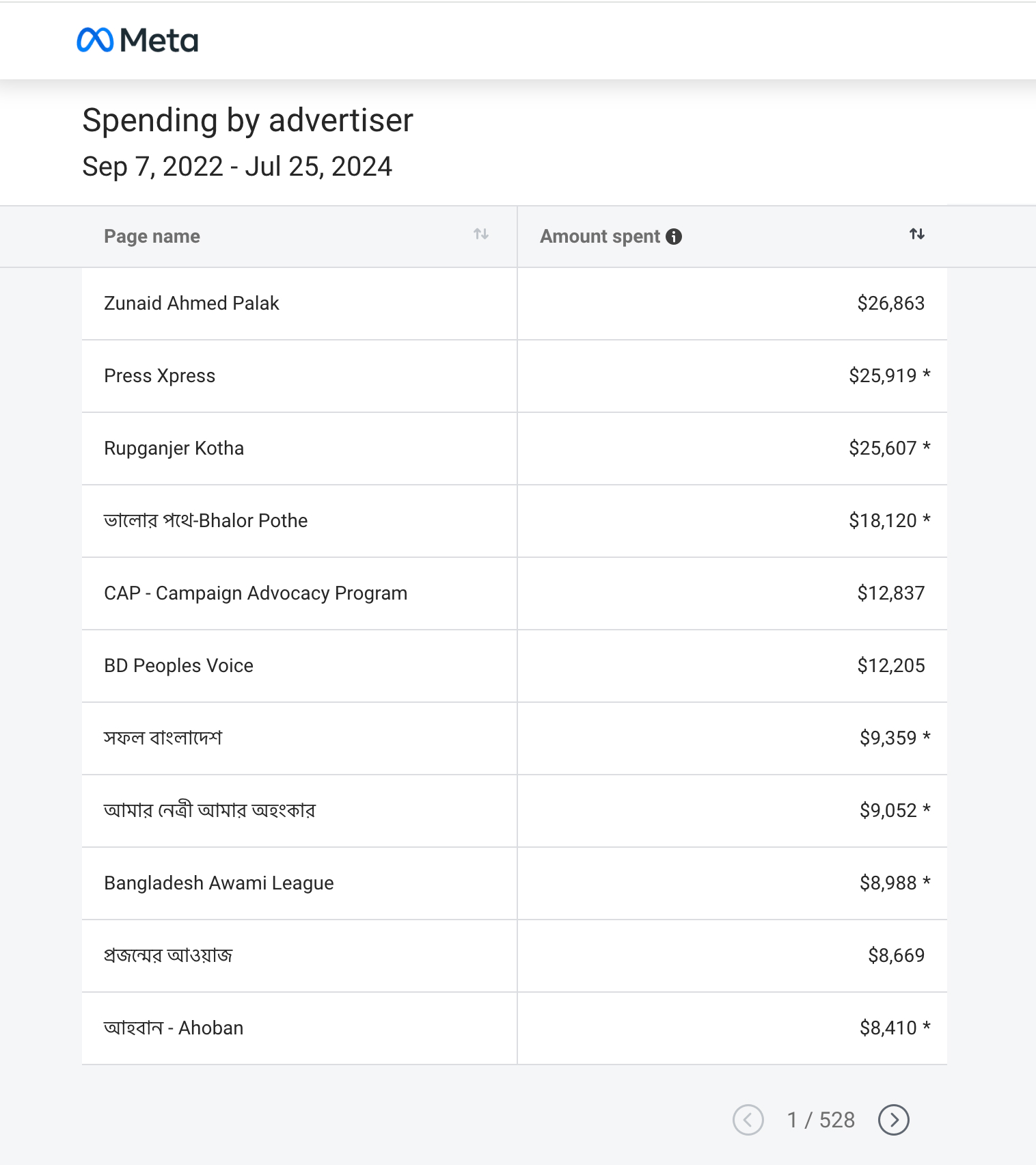This screenshot has height=1165, width=1036.
Task: Click the page indicator 1 / 528
Action: (820, 1120)
